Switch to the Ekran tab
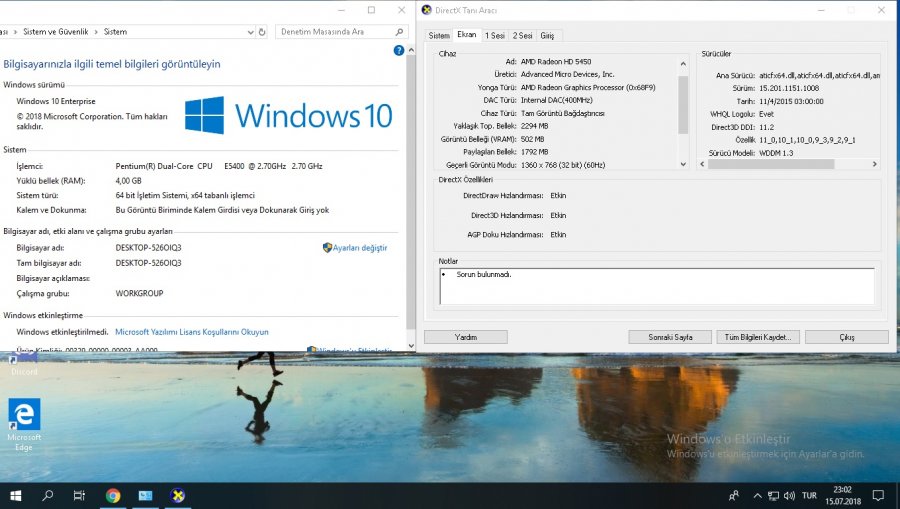 pos(467,34)
